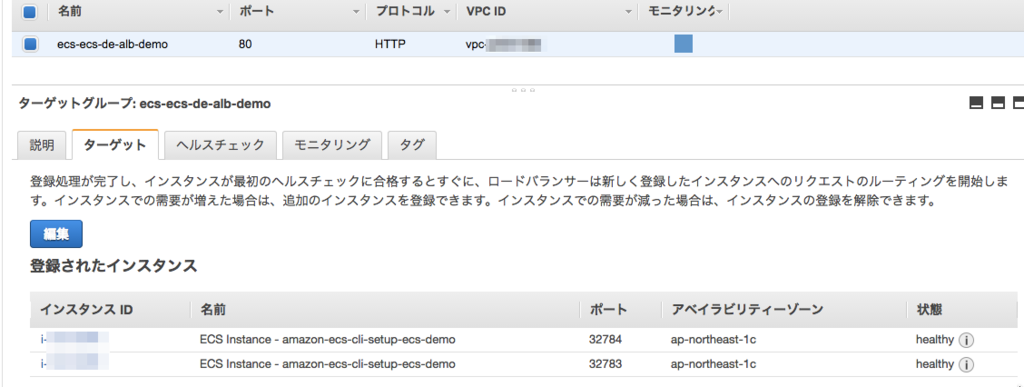Screen dimensions: 1024x387
Task: Click port value 32783
Action: [x=605, y=364]
